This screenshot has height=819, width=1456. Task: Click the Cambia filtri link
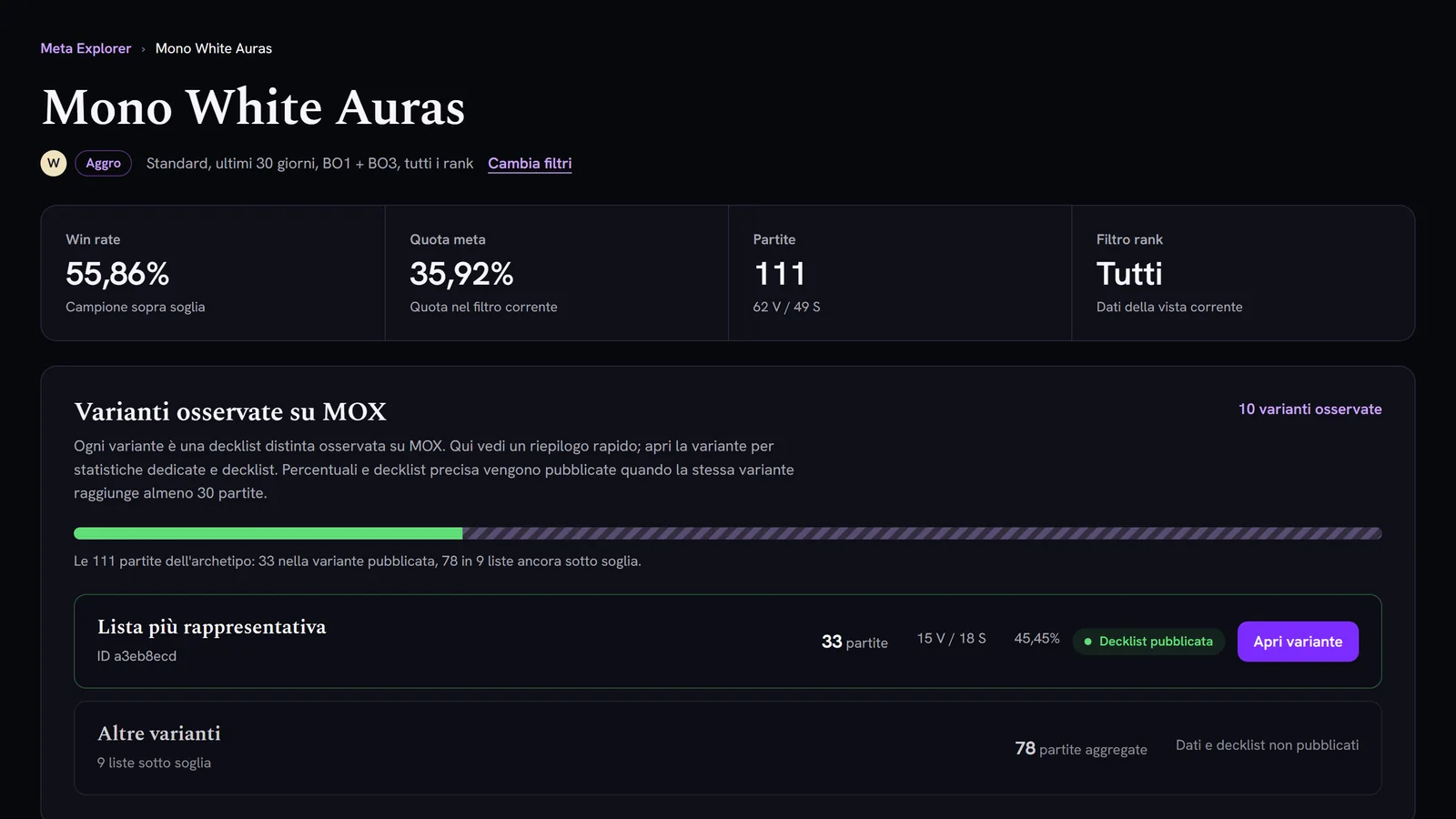coord(530,163)
